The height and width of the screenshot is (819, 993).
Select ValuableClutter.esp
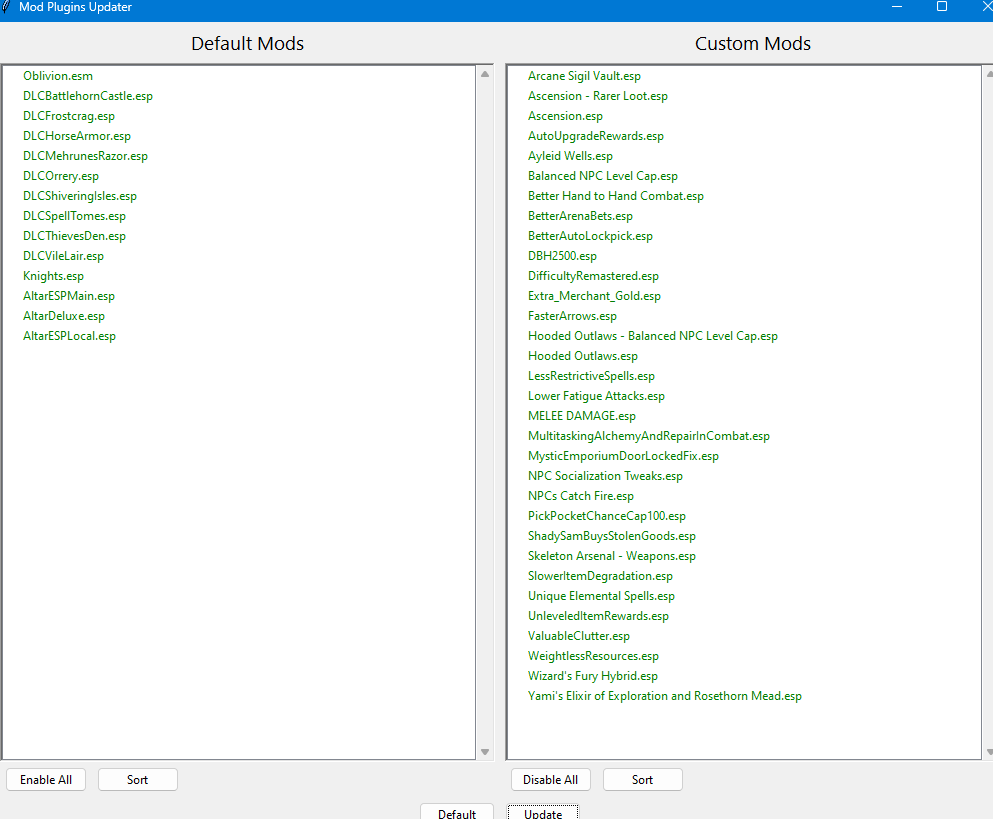578,636
